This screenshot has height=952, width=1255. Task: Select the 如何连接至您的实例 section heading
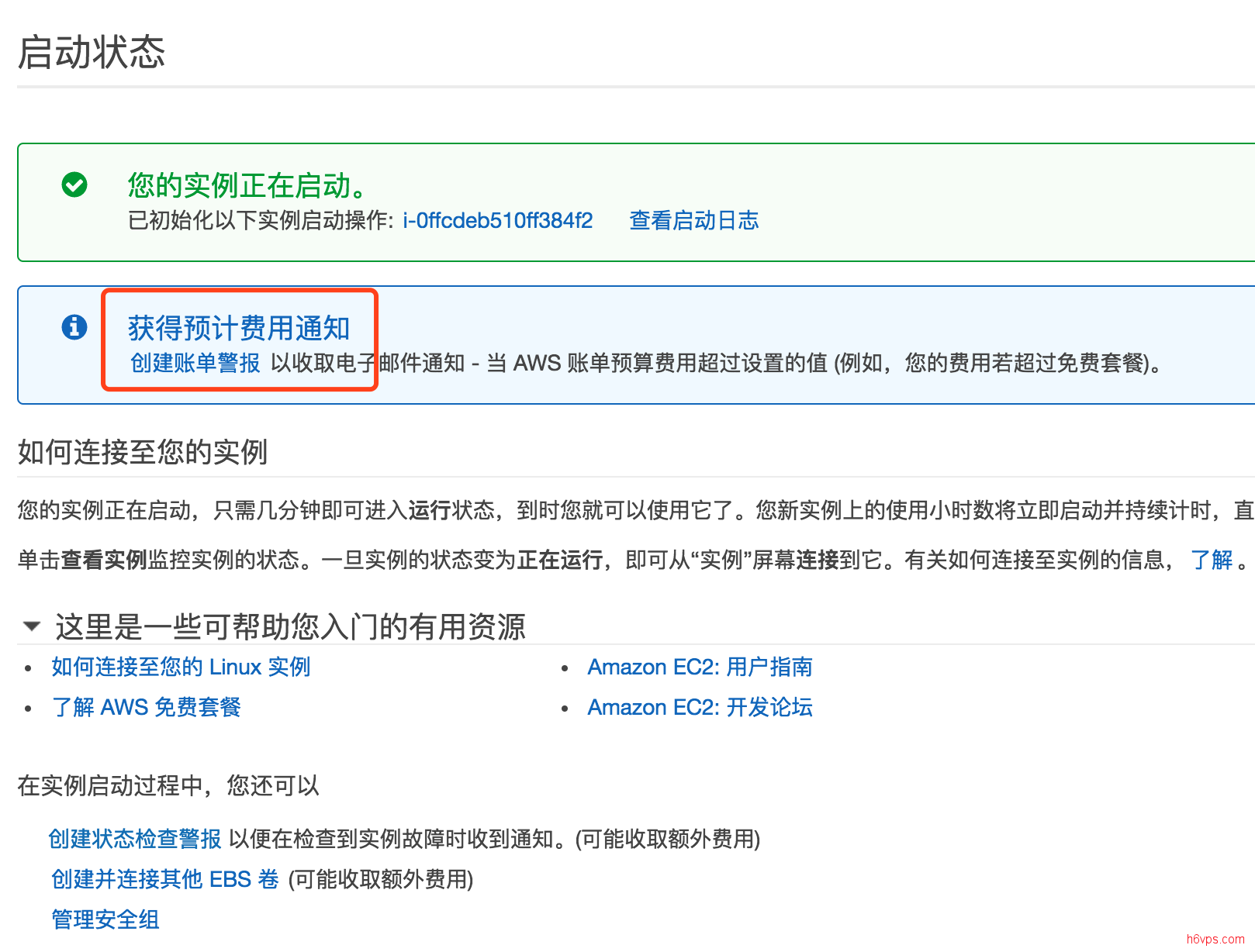point(143,452)
